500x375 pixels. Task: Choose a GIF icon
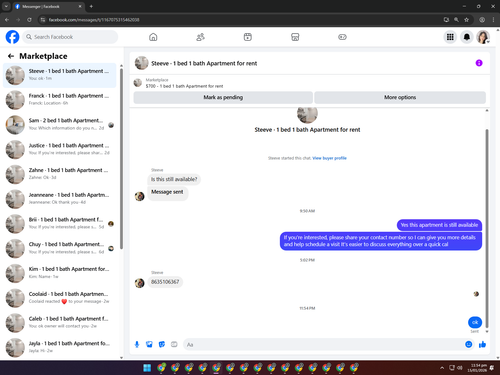tap(174, 344)
